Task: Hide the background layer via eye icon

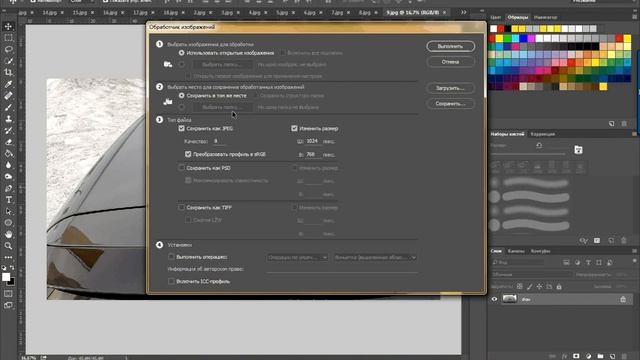Action: point(494,299)
